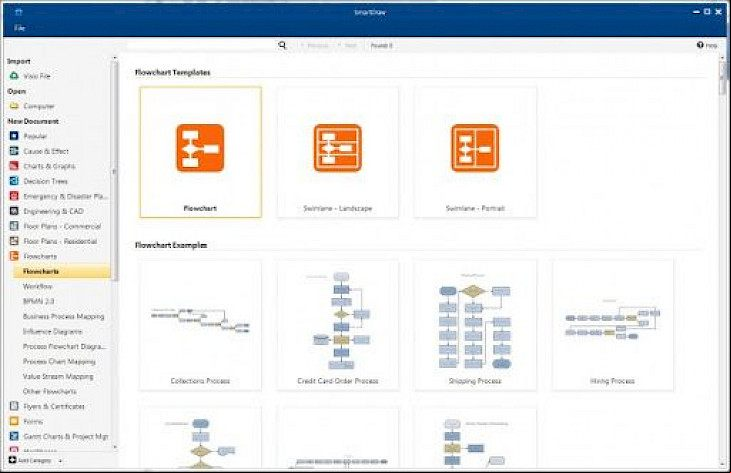Collapse the Flowcharts category icon
731x473 pixels.
(x=14, y=256)
